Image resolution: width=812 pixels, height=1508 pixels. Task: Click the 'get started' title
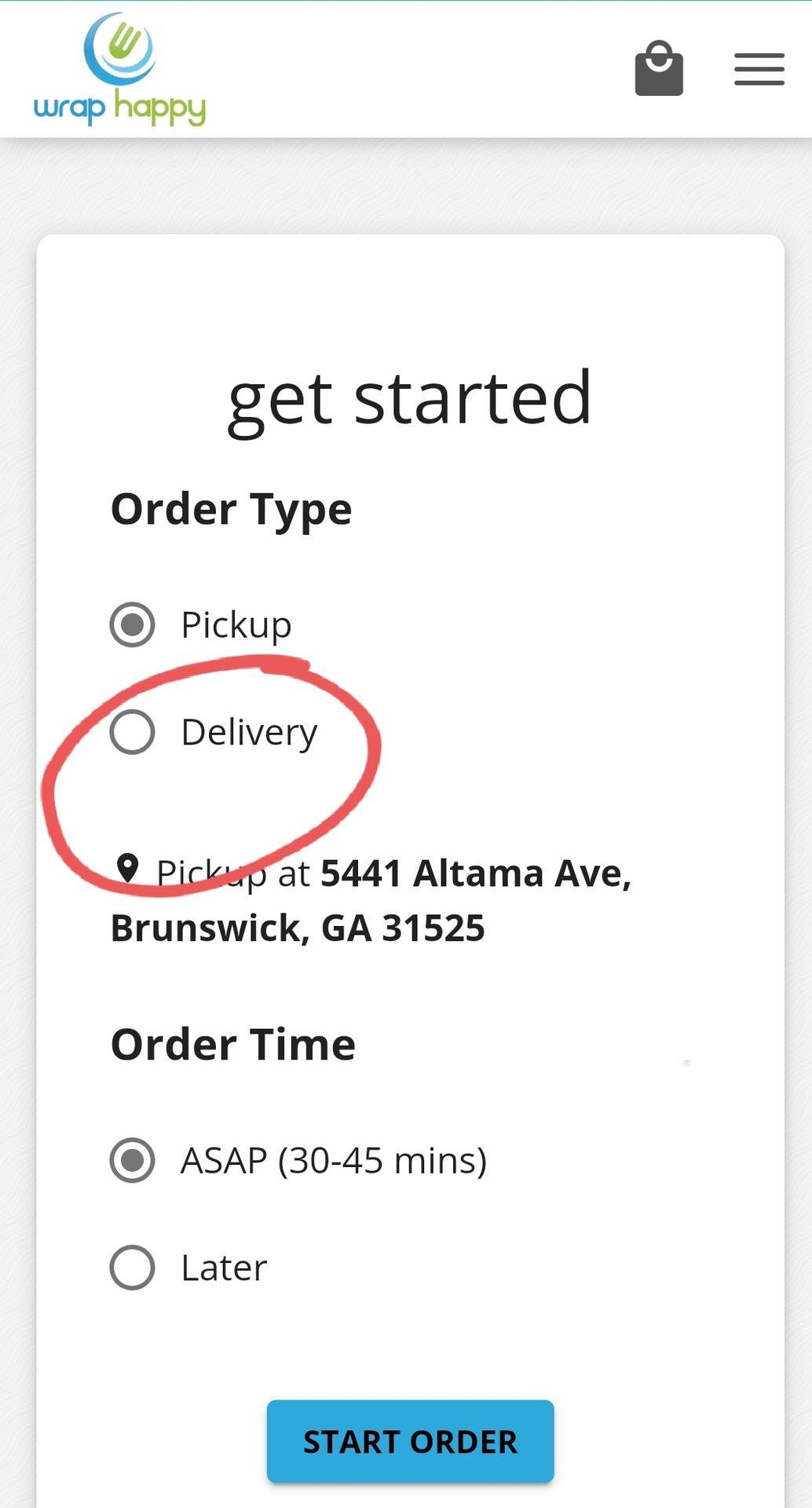[x=409, y=398]
